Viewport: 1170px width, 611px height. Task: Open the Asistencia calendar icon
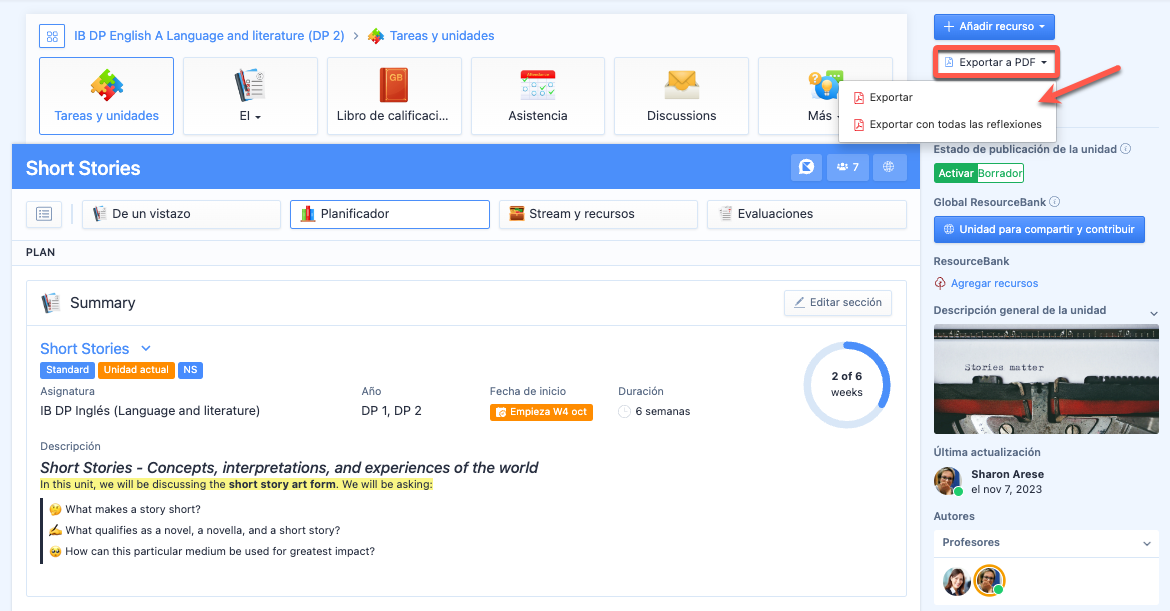point(537,85)
